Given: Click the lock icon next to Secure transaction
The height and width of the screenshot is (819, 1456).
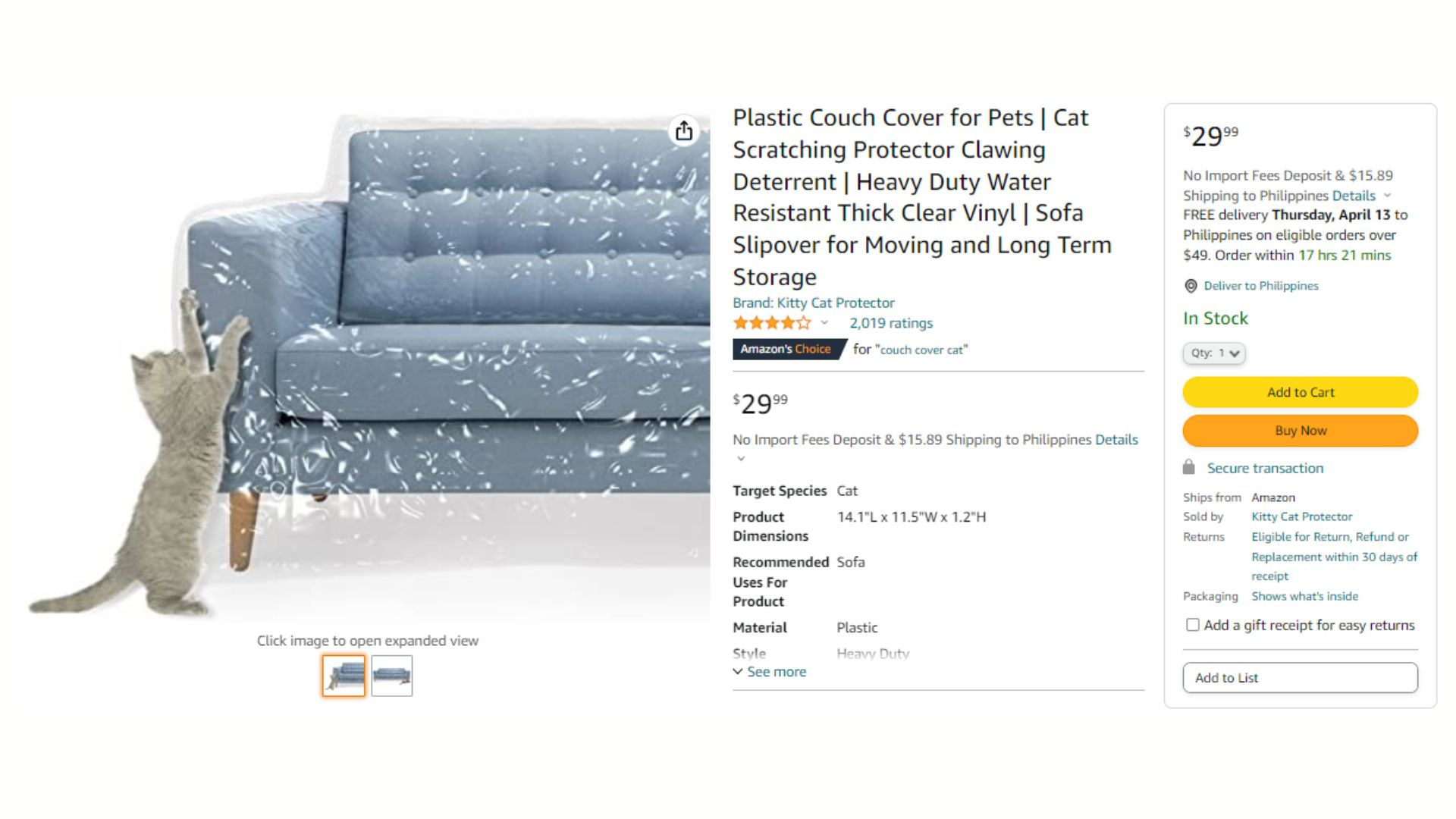Looking at the screenshot, I should [x=1189, y=467].
